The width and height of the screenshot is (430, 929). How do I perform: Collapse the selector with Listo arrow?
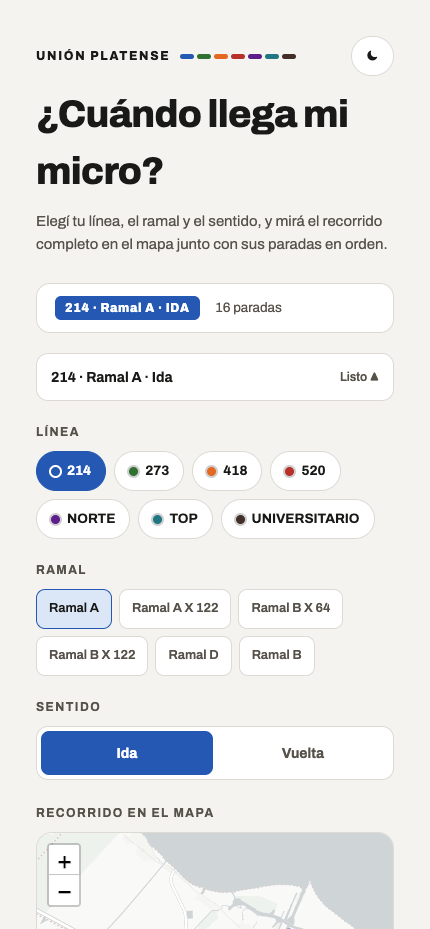point(359,377)
